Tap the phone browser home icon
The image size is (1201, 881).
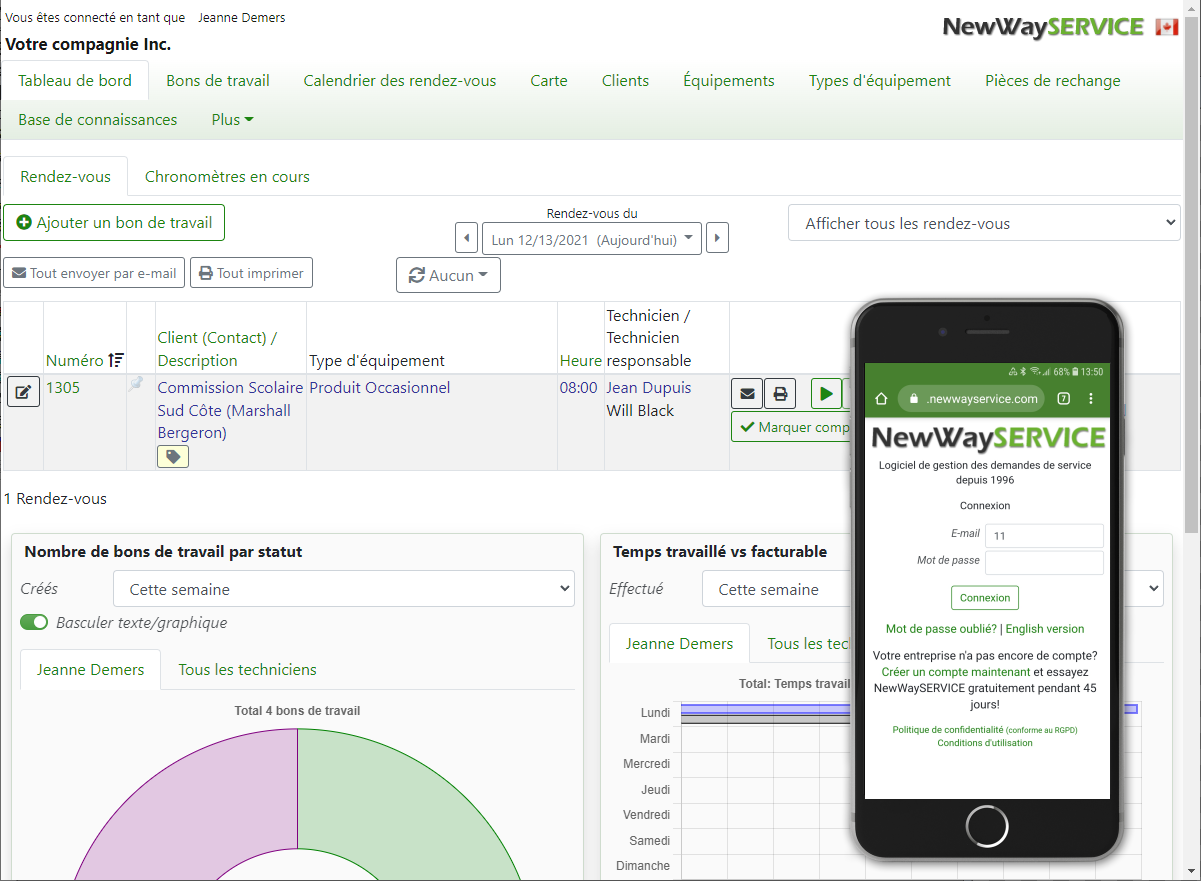pos(881,398)
